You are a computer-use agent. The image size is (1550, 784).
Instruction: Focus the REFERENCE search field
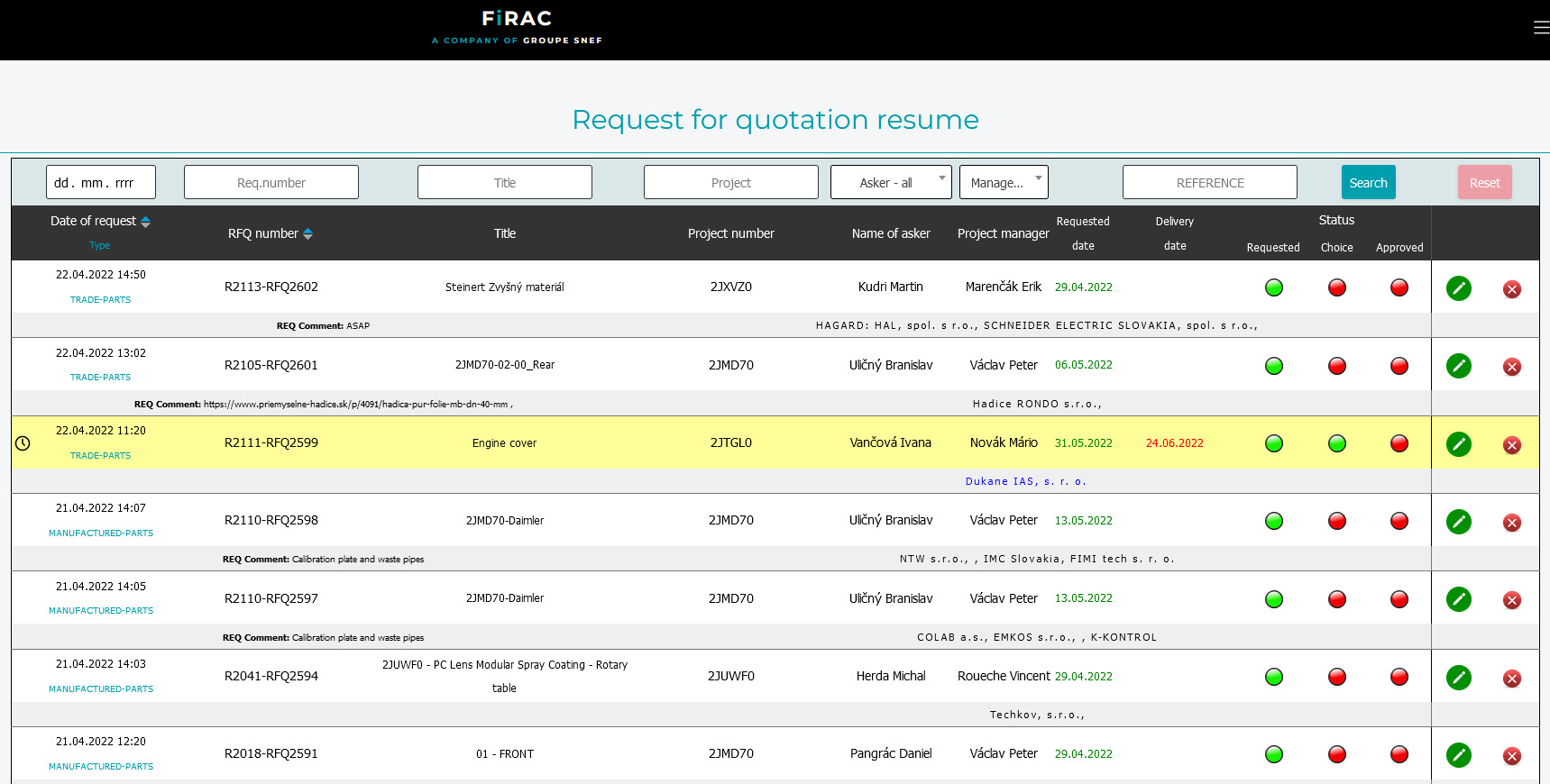pyautogui.click(x=1208, y=183)
